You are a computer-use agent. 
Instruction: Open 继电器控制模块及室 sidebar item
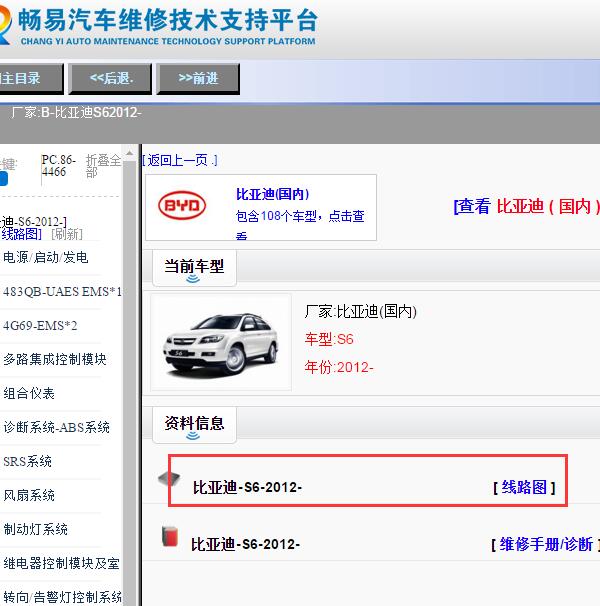point(61,563)
